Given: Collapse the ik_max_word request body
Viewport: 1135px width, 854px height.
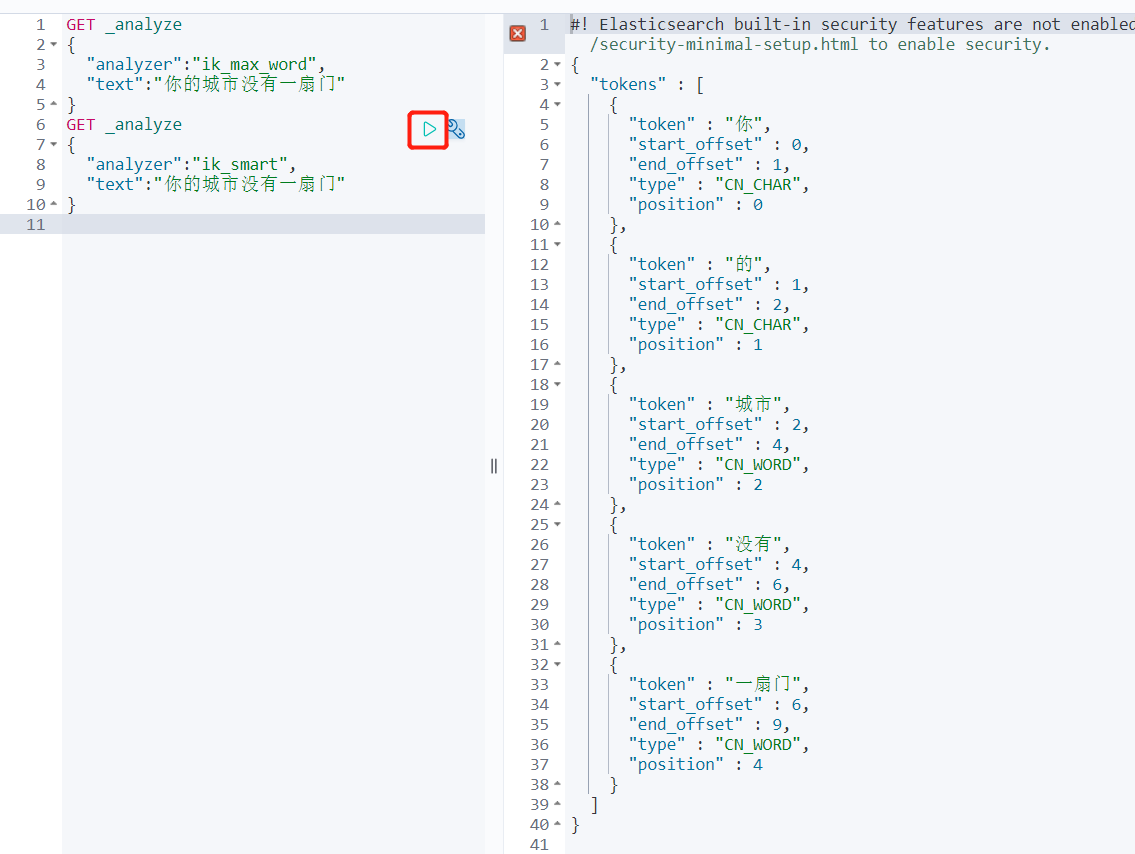Looking at the screenshot, I should [x=53, y=44].
